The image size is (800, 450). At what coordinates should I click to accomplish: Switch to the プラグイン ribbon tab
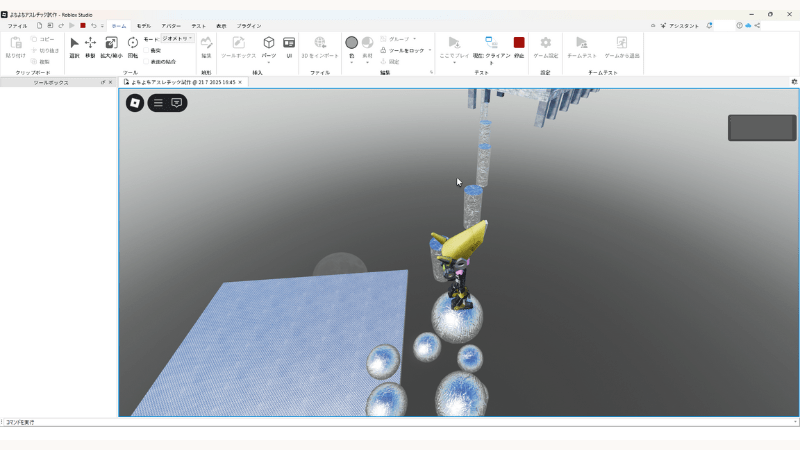pyautogui.click(x=248, y=26)
